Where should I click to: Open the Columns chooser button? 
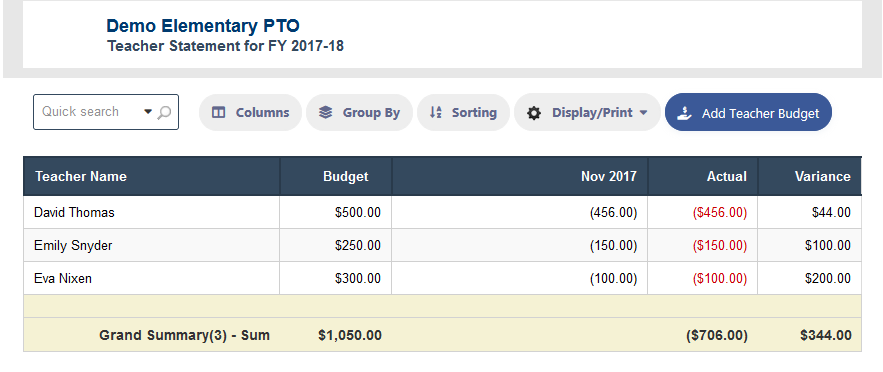coord(251,113)
